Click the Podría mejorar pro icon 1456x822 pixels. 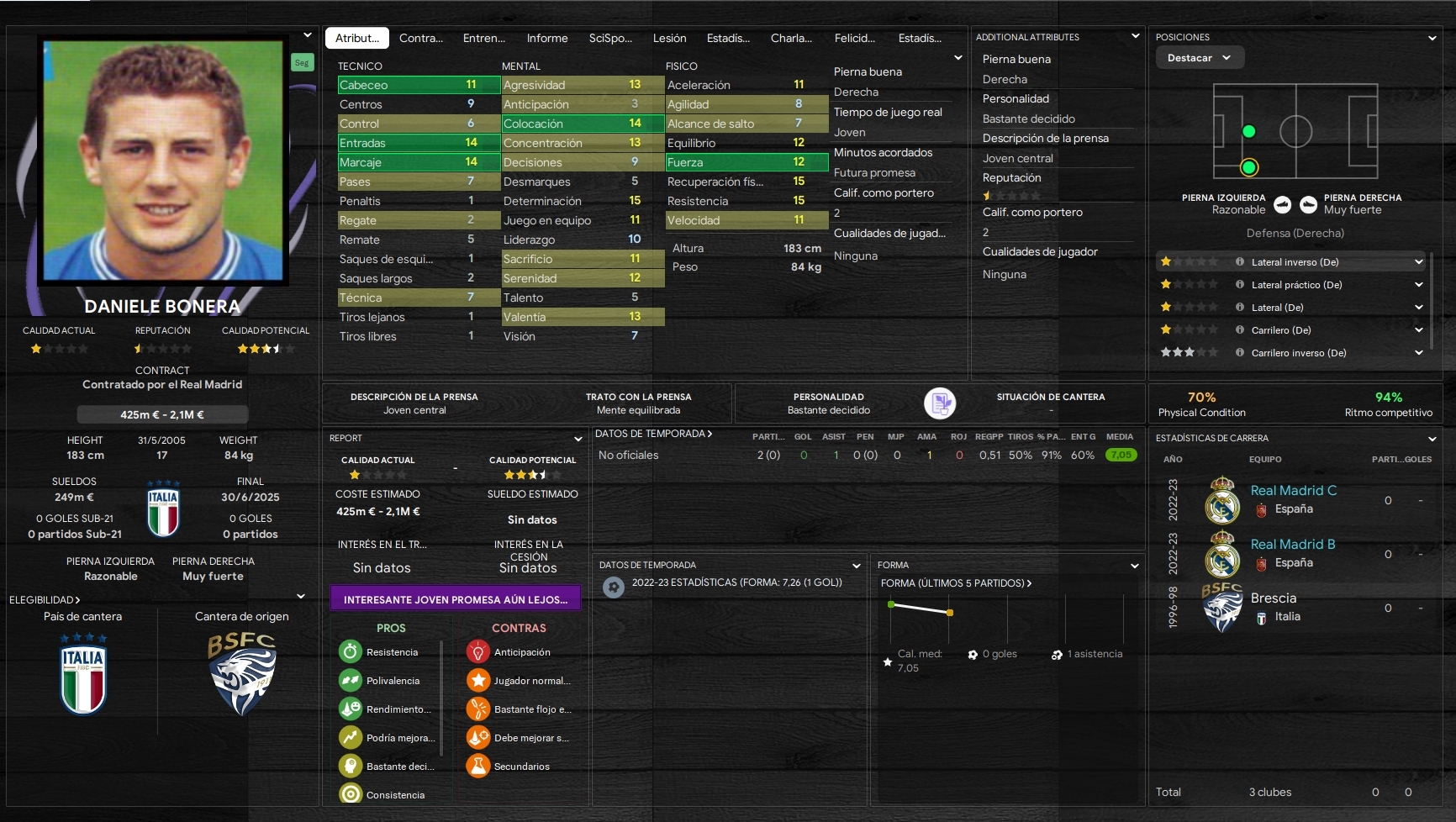tap(351, 737)
